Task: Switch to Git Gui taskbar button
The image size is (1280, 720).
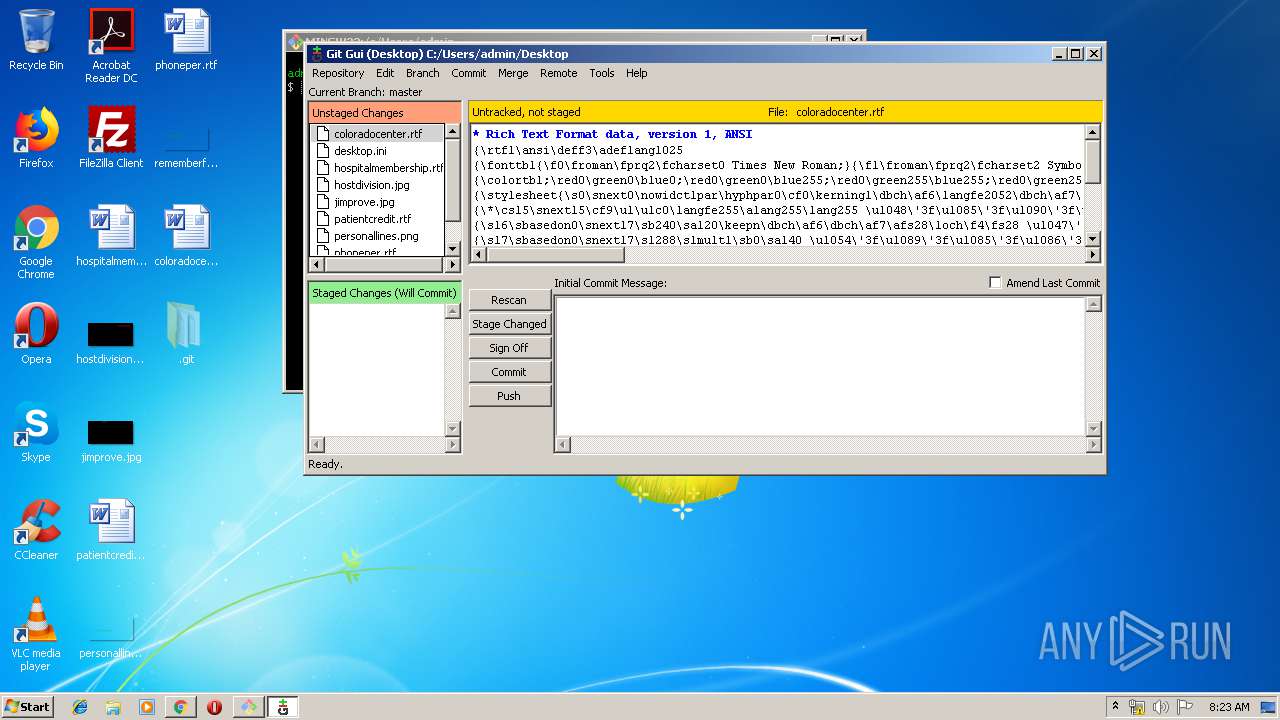Action: [283, 707]
